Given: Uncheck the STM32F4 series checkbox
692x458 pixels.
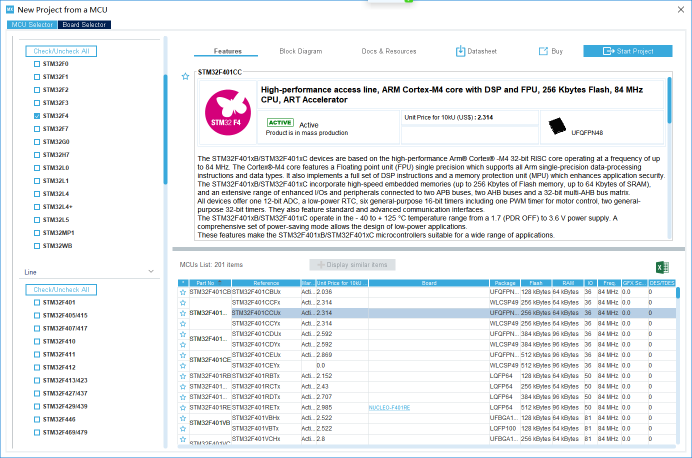Looking at the screenshot, I should coord(37,116).
